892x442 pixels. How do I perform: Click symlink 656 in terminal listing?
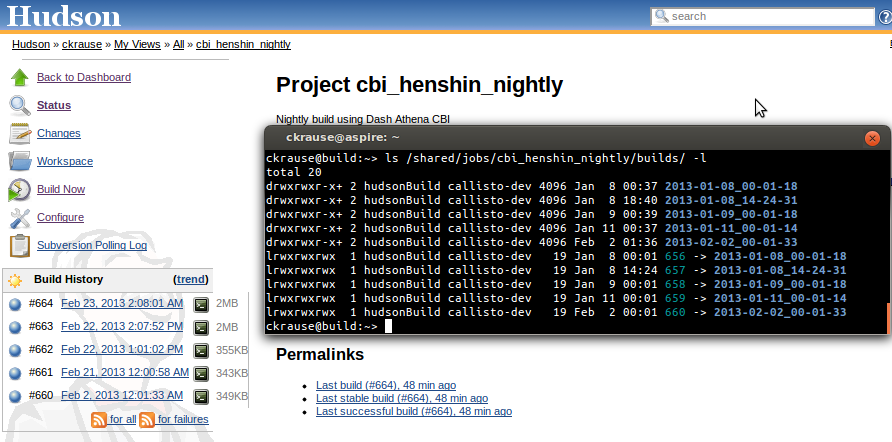point(675,256)
